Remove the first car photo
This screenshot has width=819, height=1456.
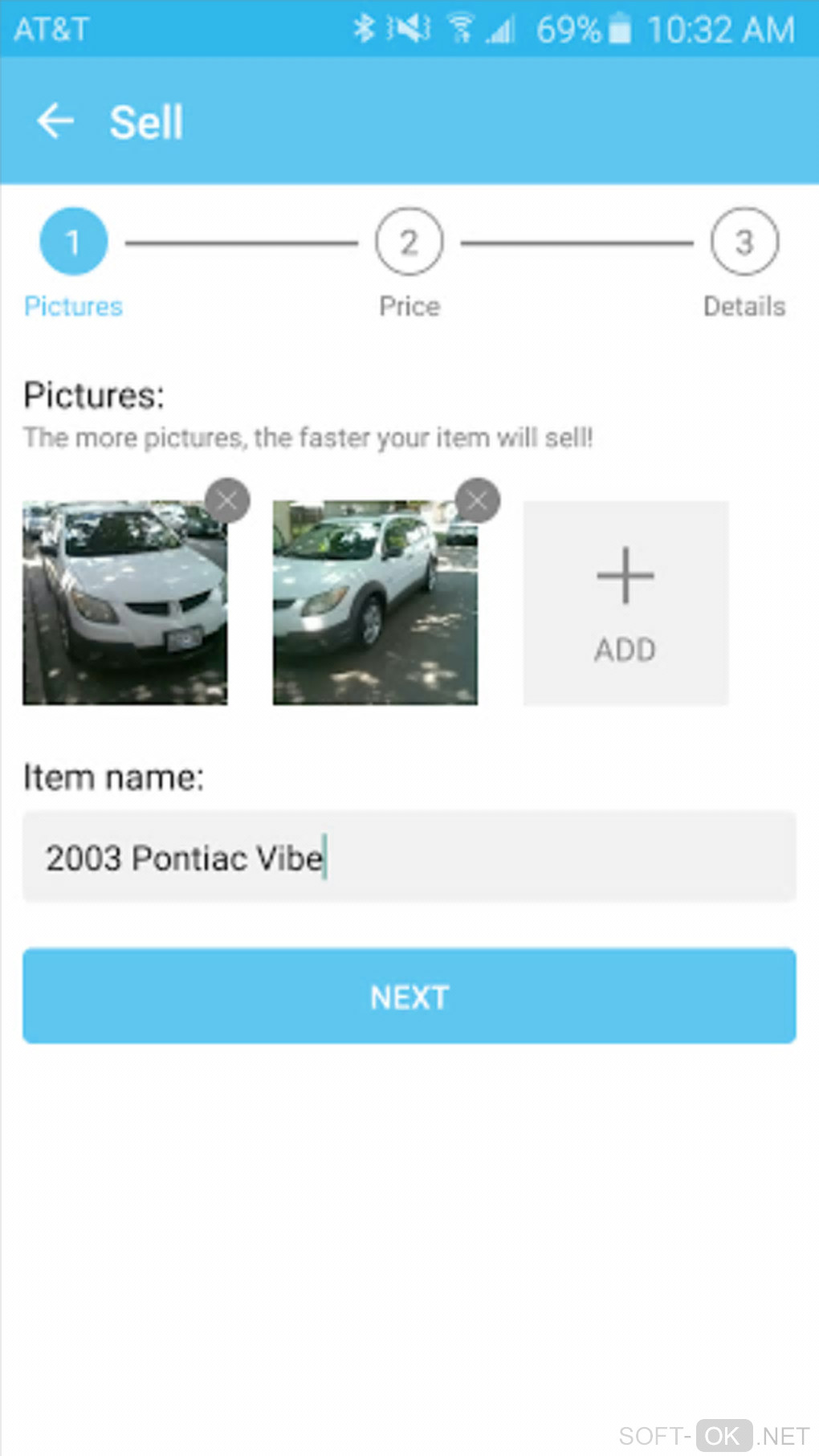pos(227,500)
